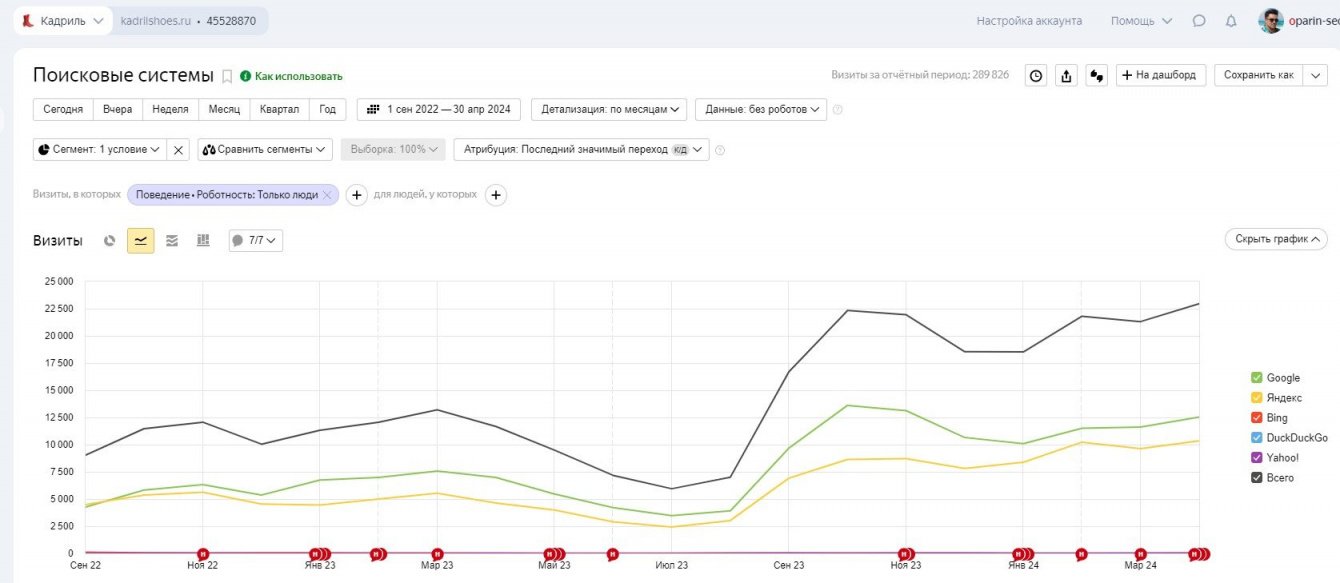Switch to the column chart view

203,240
